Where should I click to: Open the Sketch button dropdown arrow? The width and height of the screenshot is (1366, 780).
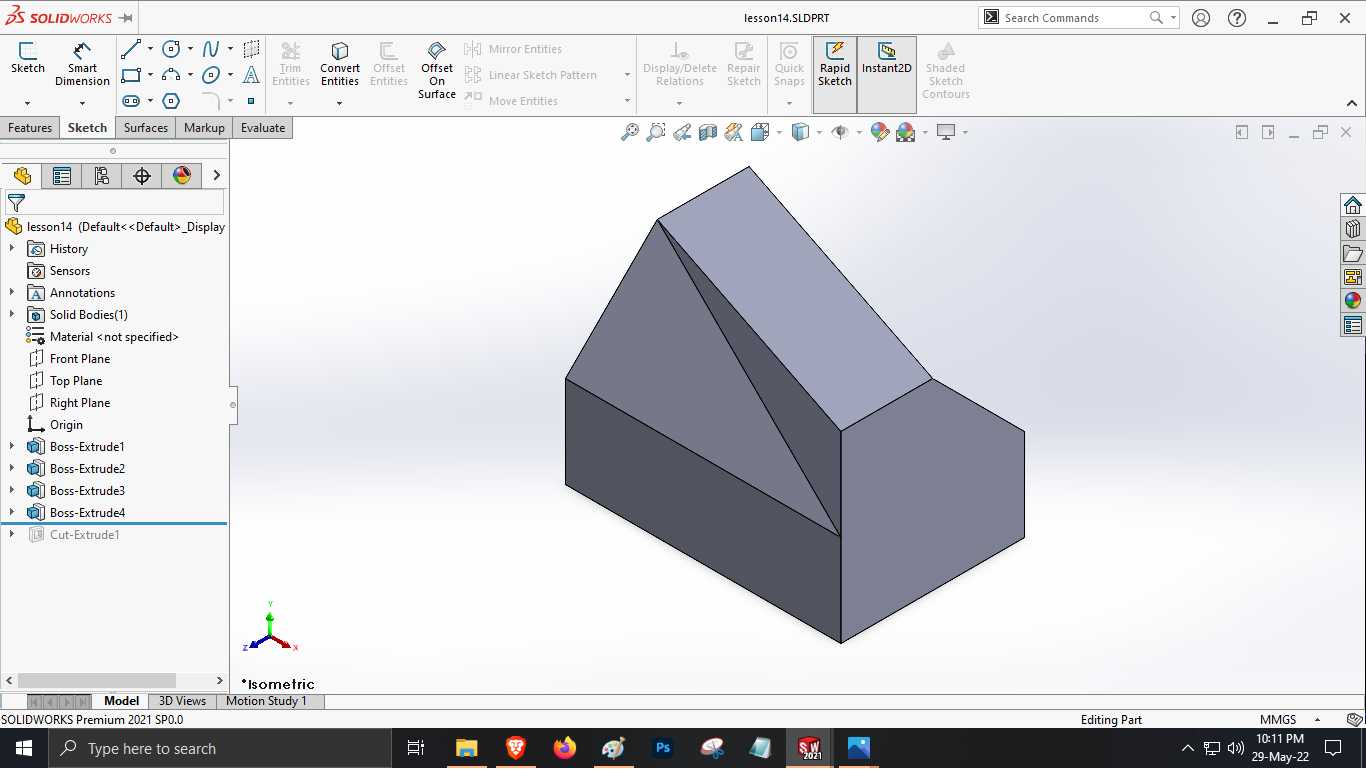tap(27, 103)
